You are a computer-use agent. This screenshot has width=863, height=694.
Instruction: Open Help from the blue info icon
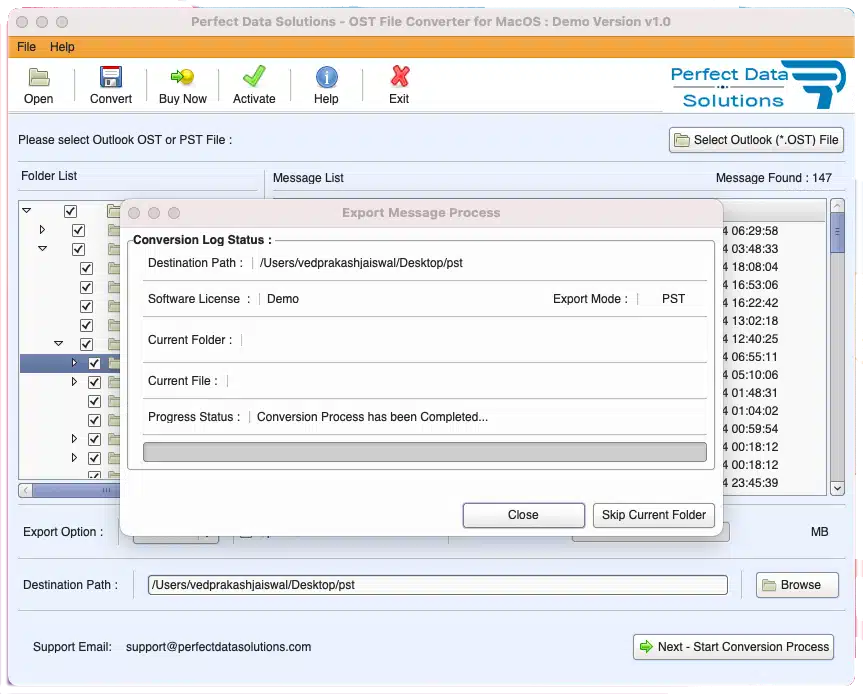pos(326,77)
